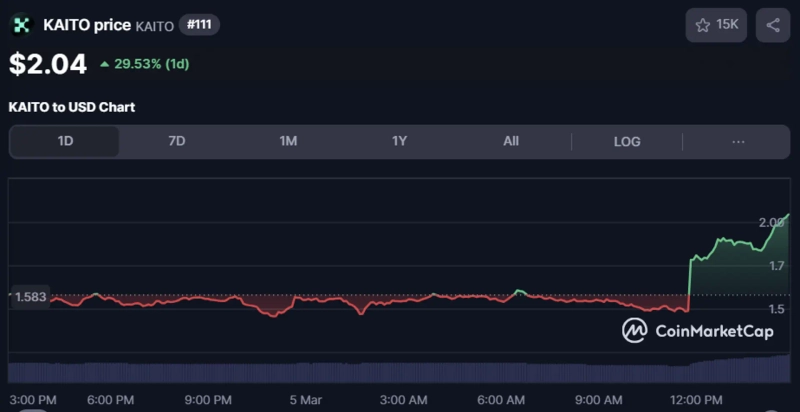Click the KAITO ticker symbol text
The height and width of the screenshot is (412, 800).
click(154, 26)
